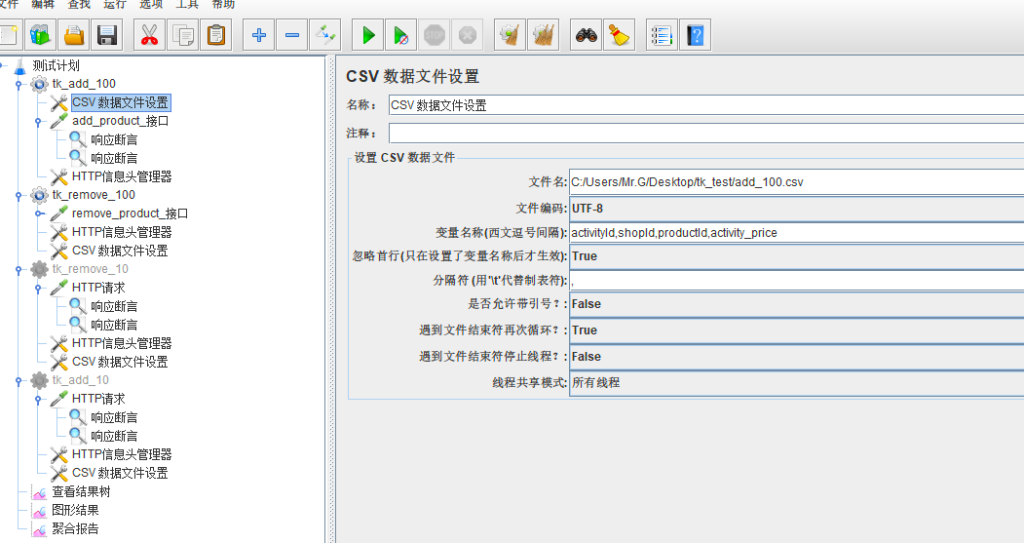The height and width of the screenshot is (543, 1024).
Task: Expand the remove_product_接口 sampler node
Action: click(39, 214)
